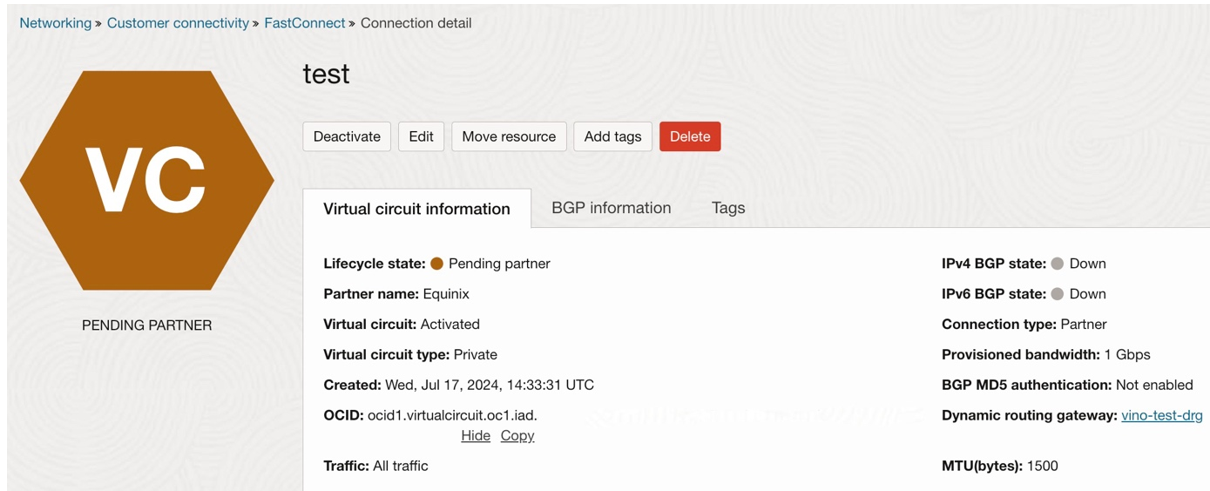Image resolution: width=1210 pixels, height=491 pixels.
Task: Open the Tags tab
Action: point(728,208)
